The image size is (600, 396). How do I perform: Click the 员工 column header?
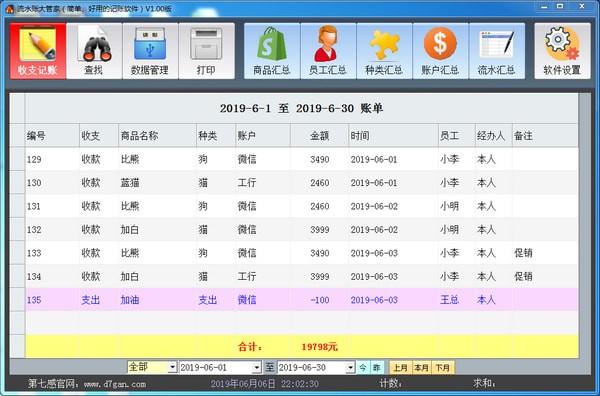click(x=457, y=135)
